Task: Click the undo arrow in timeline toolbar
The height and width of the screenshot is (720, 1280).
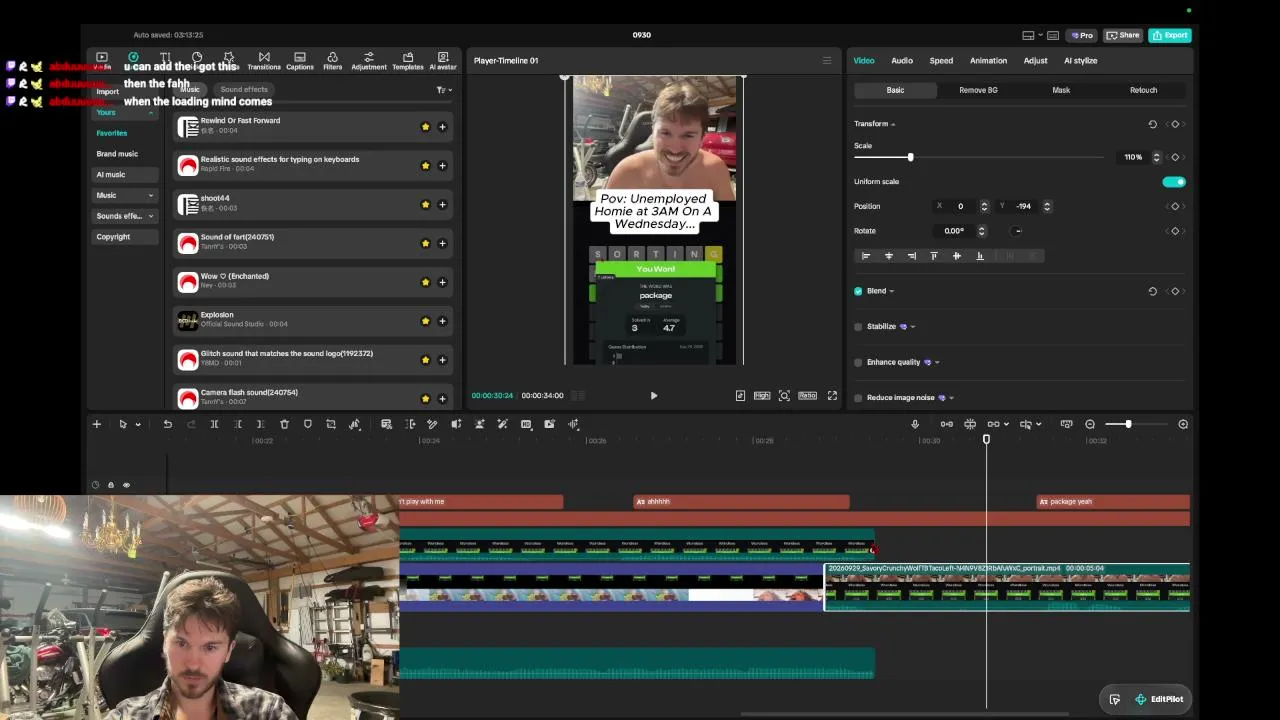Action: click(x=168, y=424)
